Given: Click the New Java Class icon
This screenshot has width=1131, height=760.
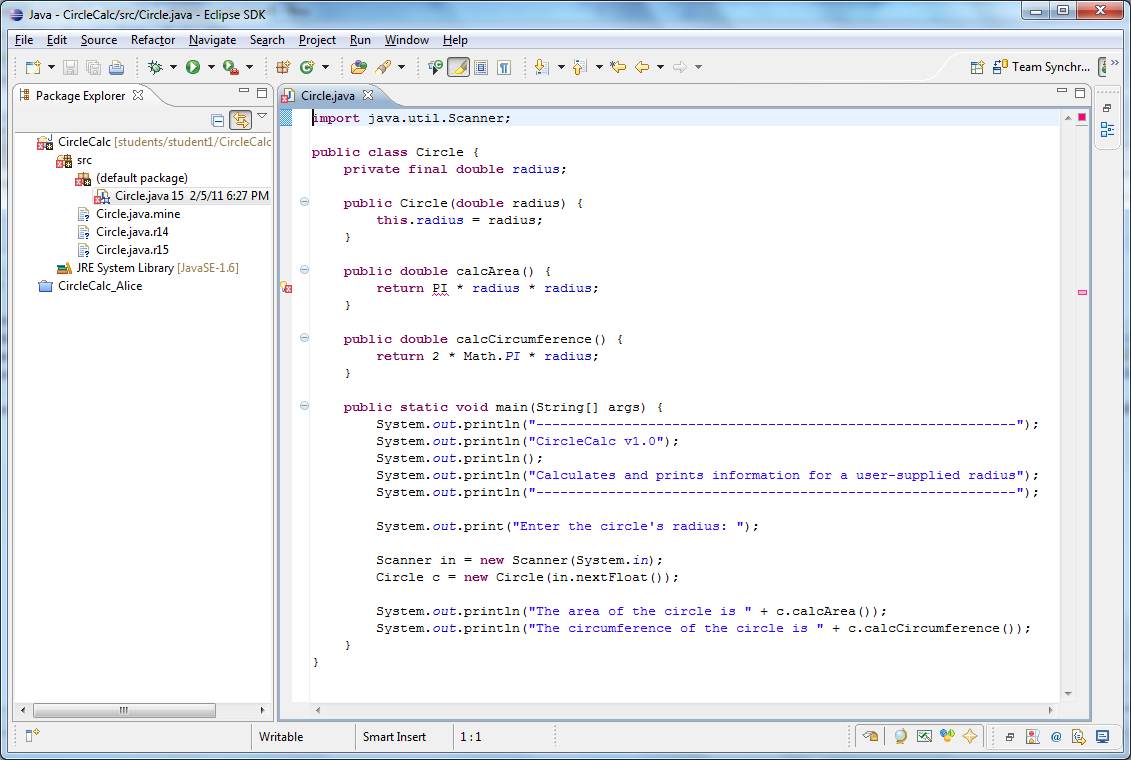Looking at the screenshot, I should pyautogui.click(x=307, y=67).
